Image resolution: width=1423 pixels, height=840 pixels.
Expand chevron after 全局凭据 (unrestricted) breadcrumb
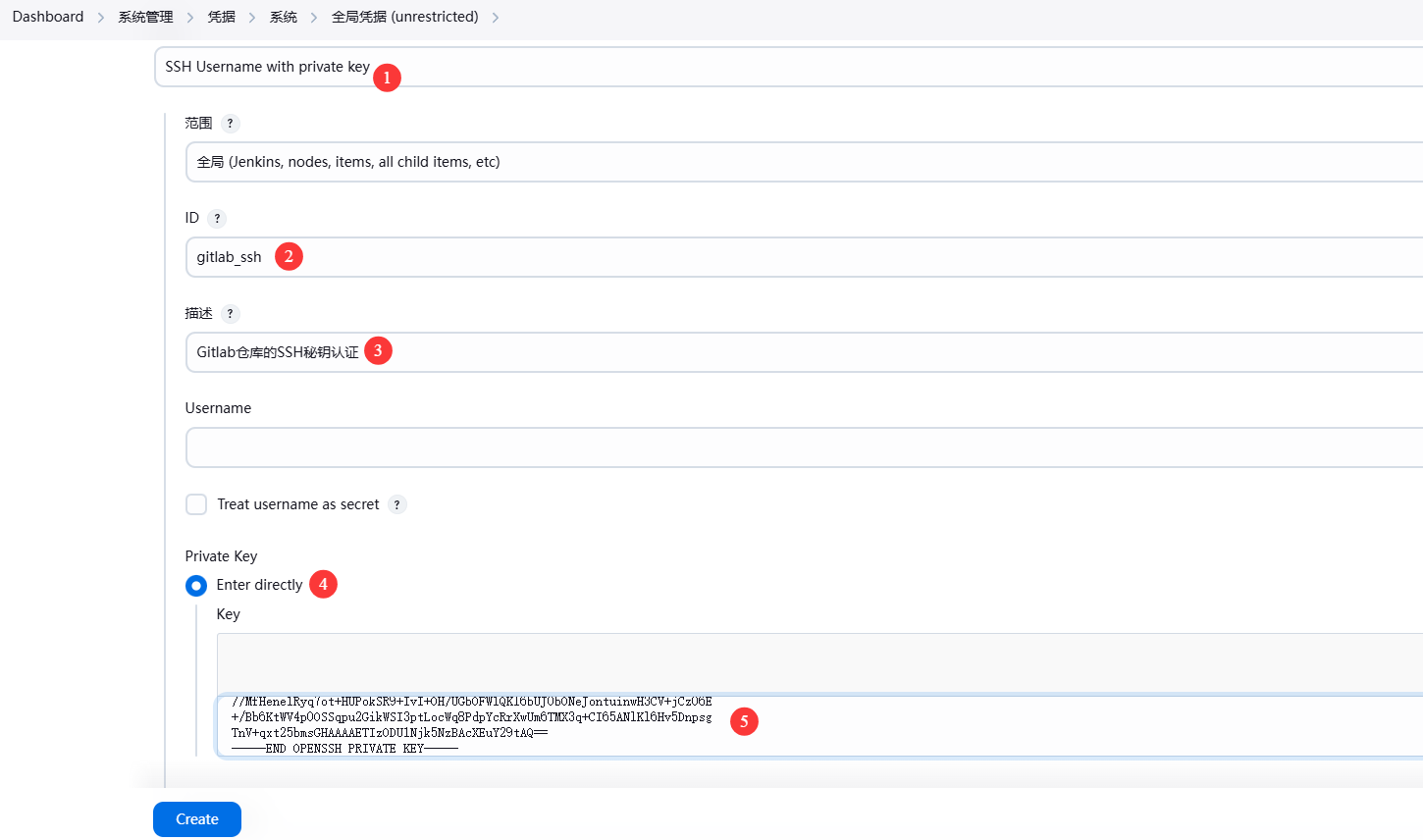pyautogui.click(x=496, y=18)
